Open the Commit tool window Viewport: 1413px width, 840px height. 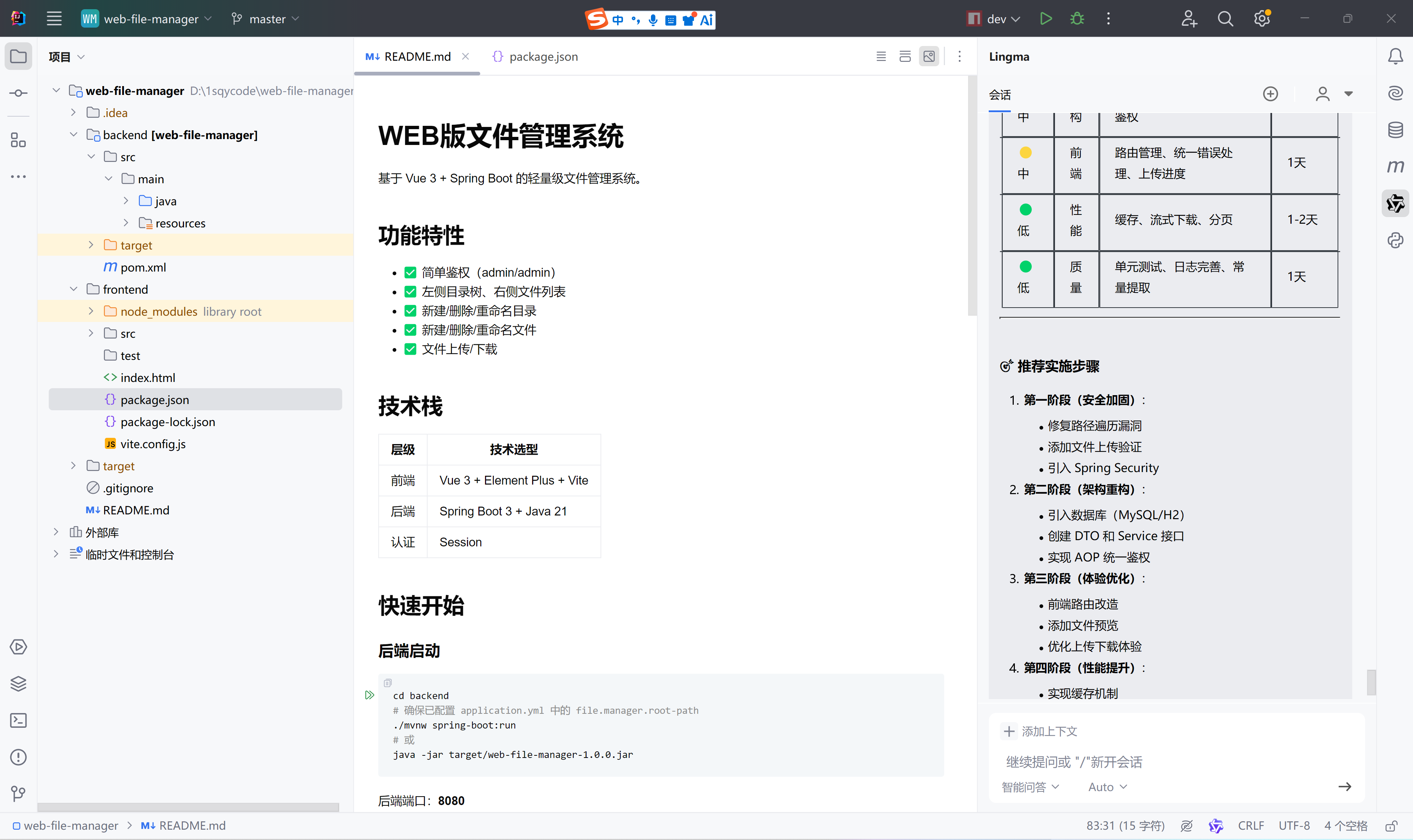click(x=18, y=93)
